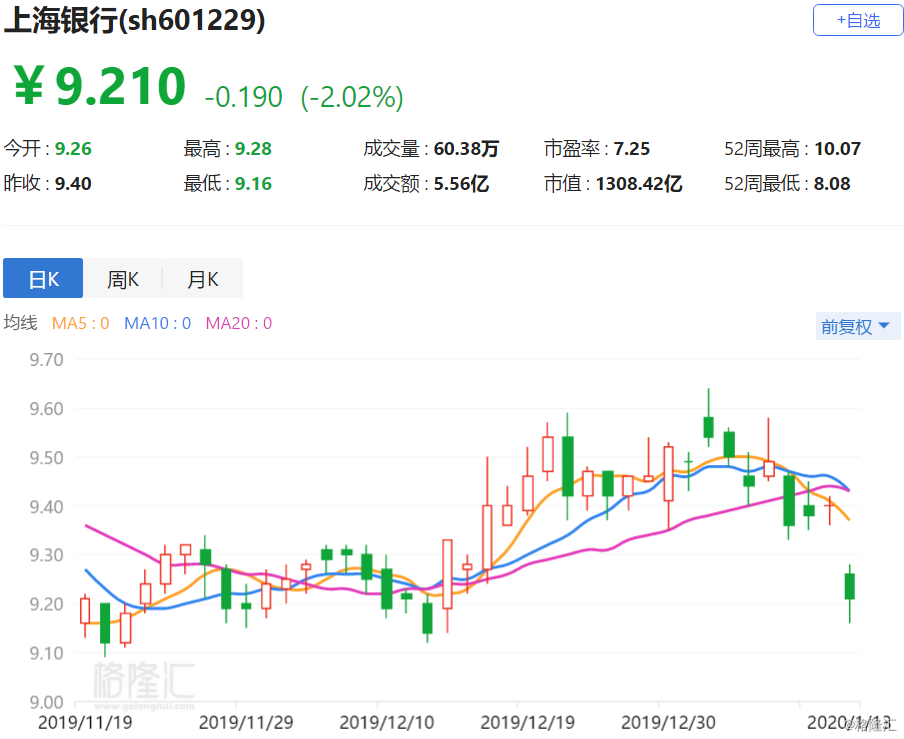Screen dimensions: 904x739
Task: Click the percent change (-2.02%)
Action: (352, 97)
